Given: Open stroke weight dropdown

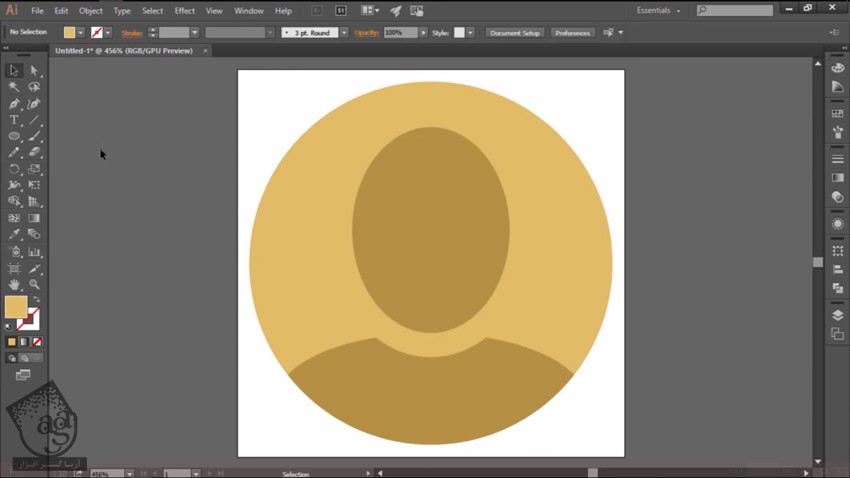Looking at the screenshot, I should click(195, 33).
